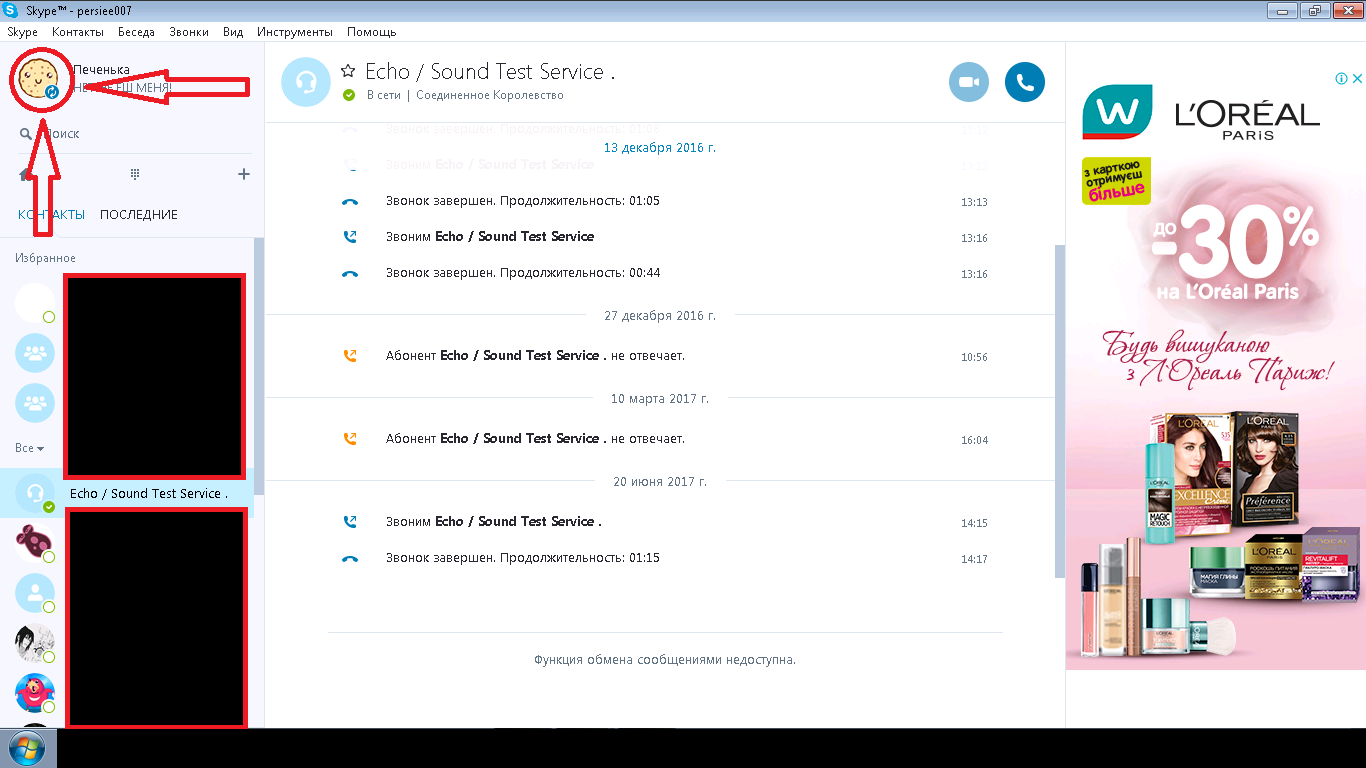Open the Skype menu
Screen dimensions: 1366x768
point(23,32)
